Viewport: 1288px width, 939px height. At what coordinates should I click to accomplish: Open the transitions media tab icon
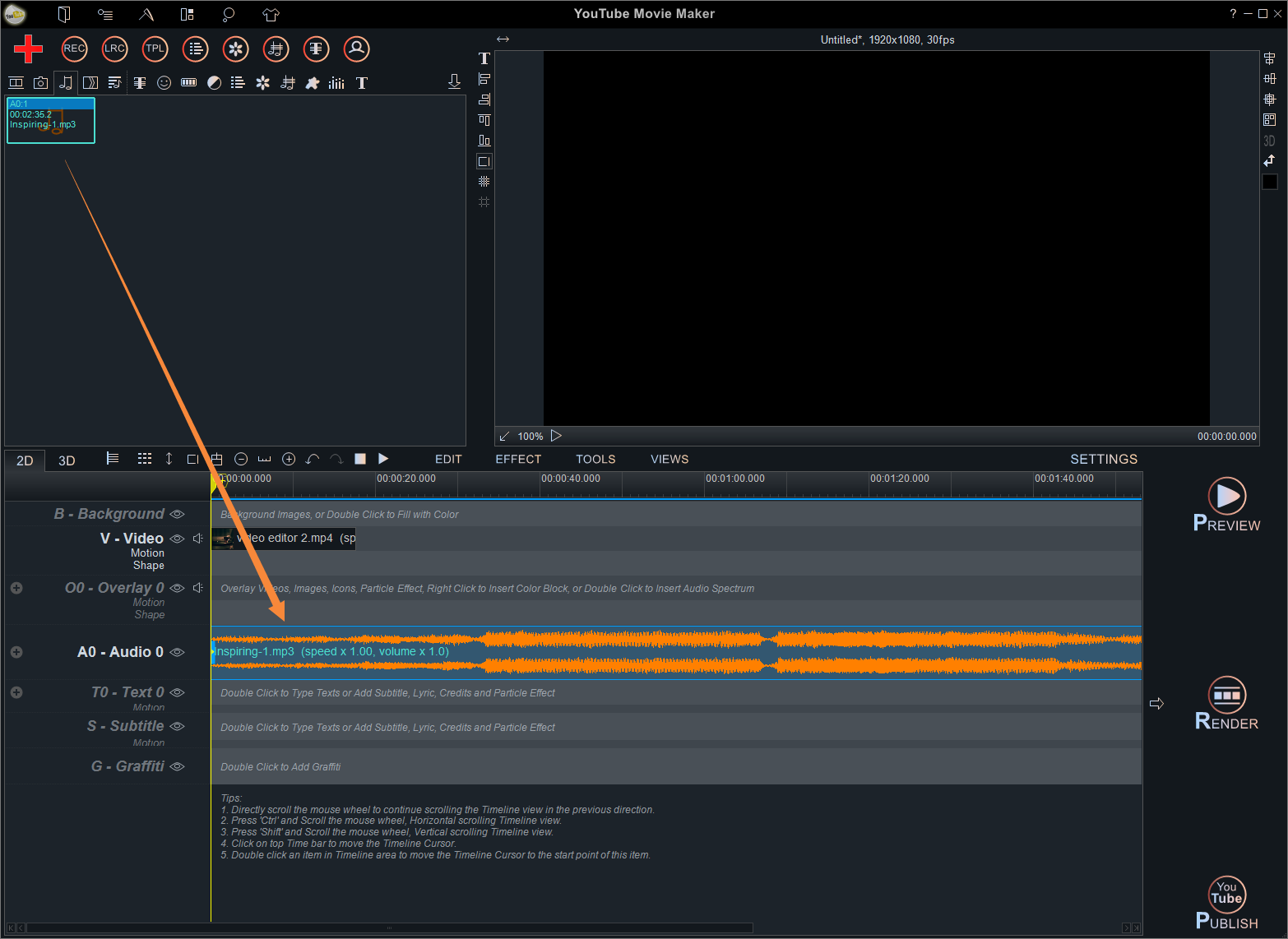pyautogui.click(x=90, y=82)
